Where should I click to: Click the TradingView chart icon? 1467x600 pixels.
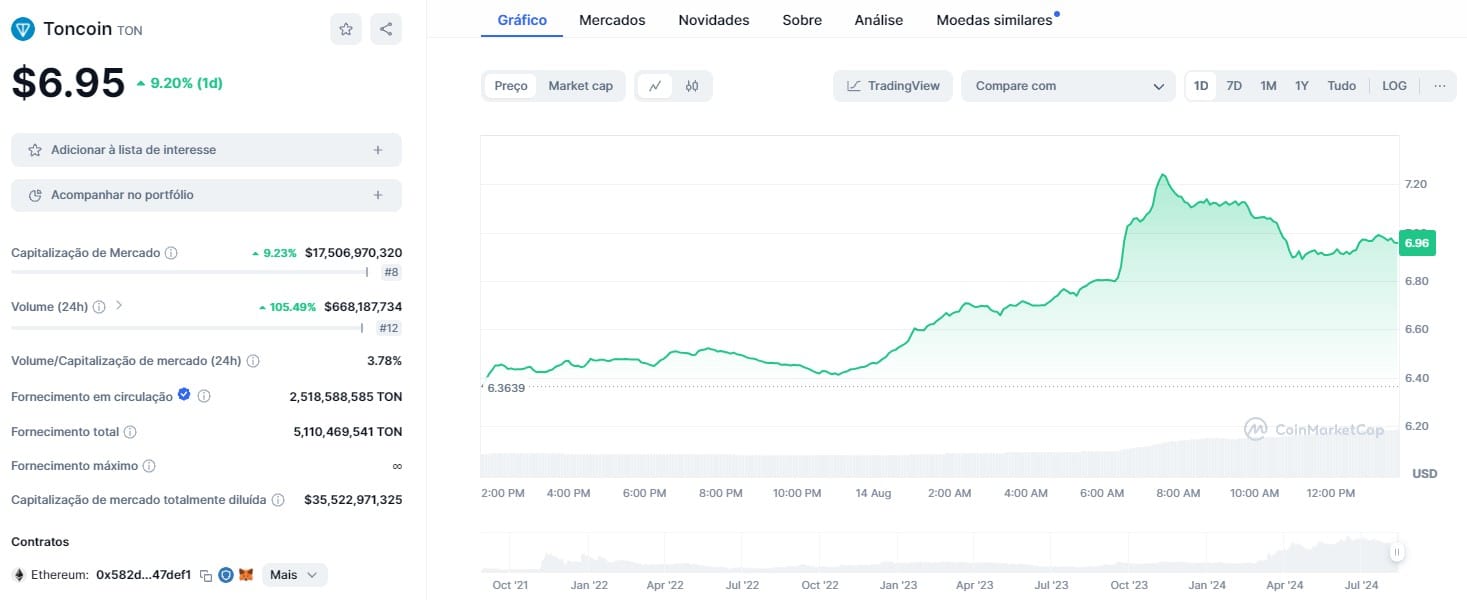(854, 86)
